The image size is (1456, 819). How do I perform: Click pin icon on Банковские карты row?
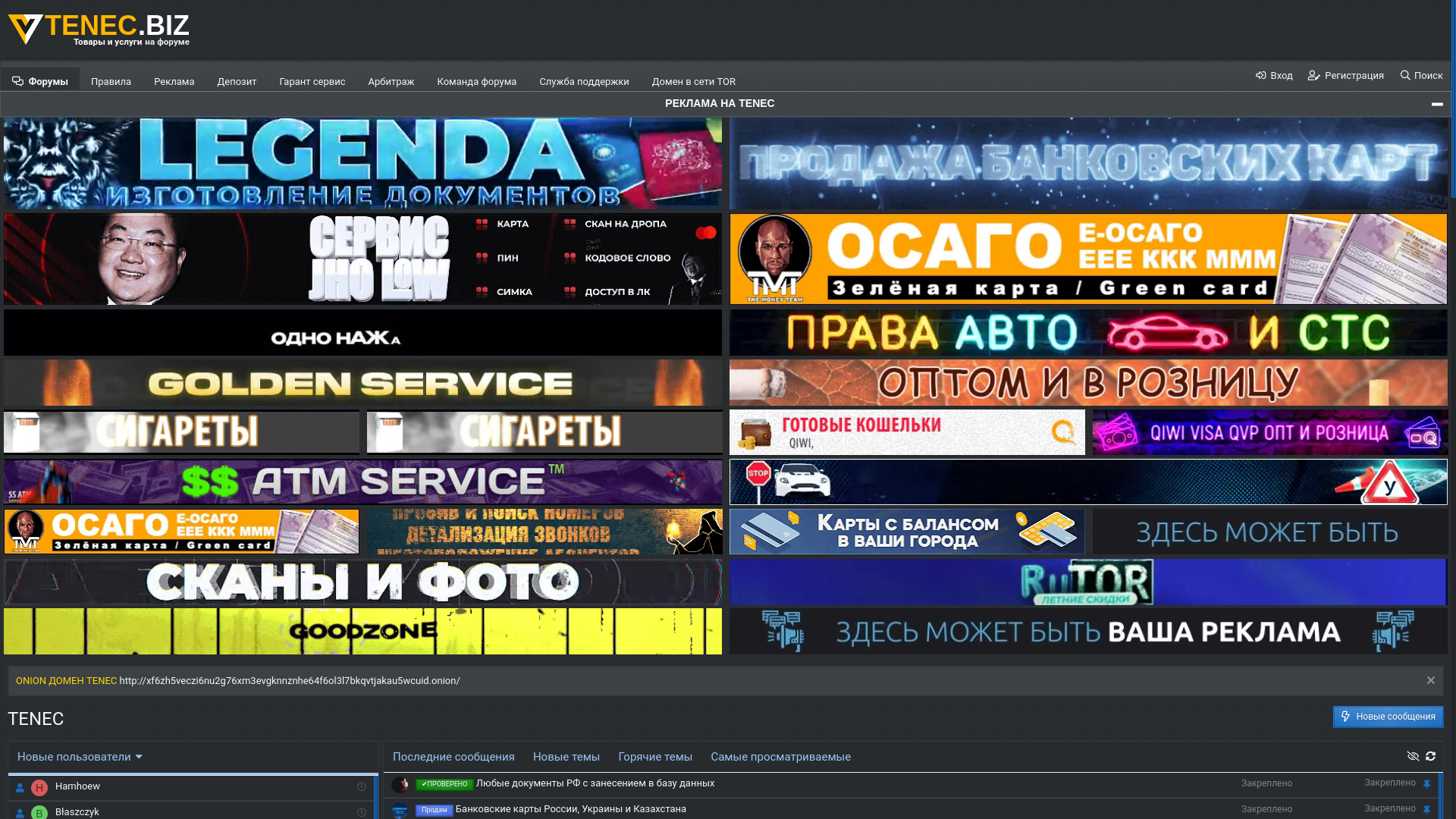click(x=1426, y=810)
